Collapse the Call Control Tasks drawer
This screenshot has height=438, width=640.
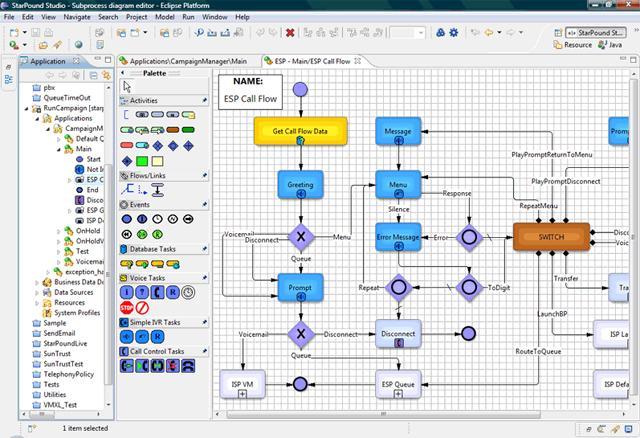pos(164,351)
